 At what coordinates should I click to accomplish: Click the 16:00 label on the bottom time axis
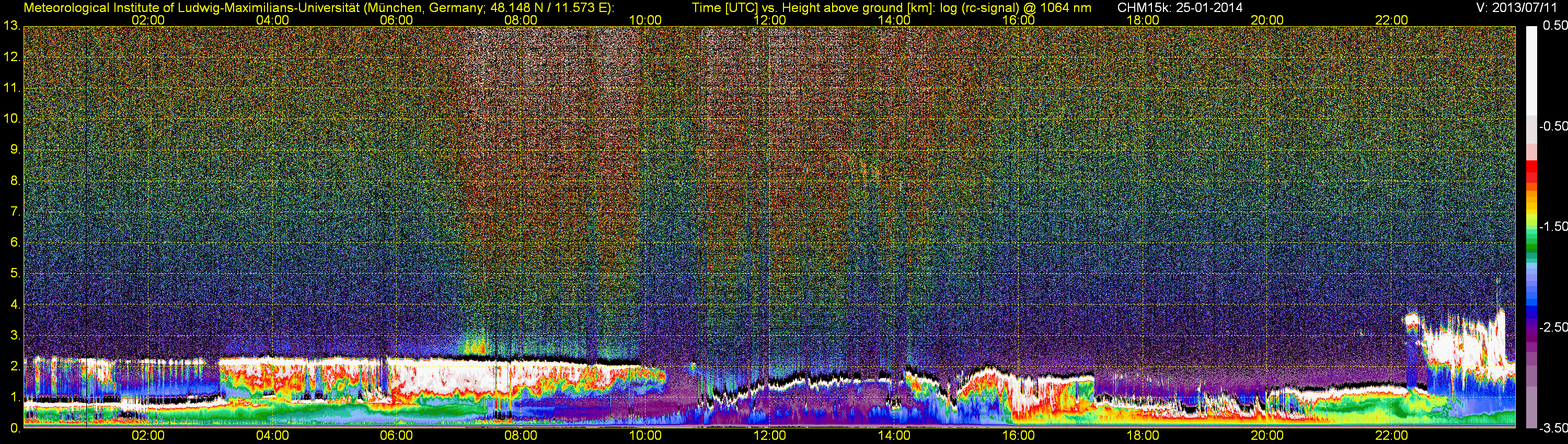(x=1018, y=436)
